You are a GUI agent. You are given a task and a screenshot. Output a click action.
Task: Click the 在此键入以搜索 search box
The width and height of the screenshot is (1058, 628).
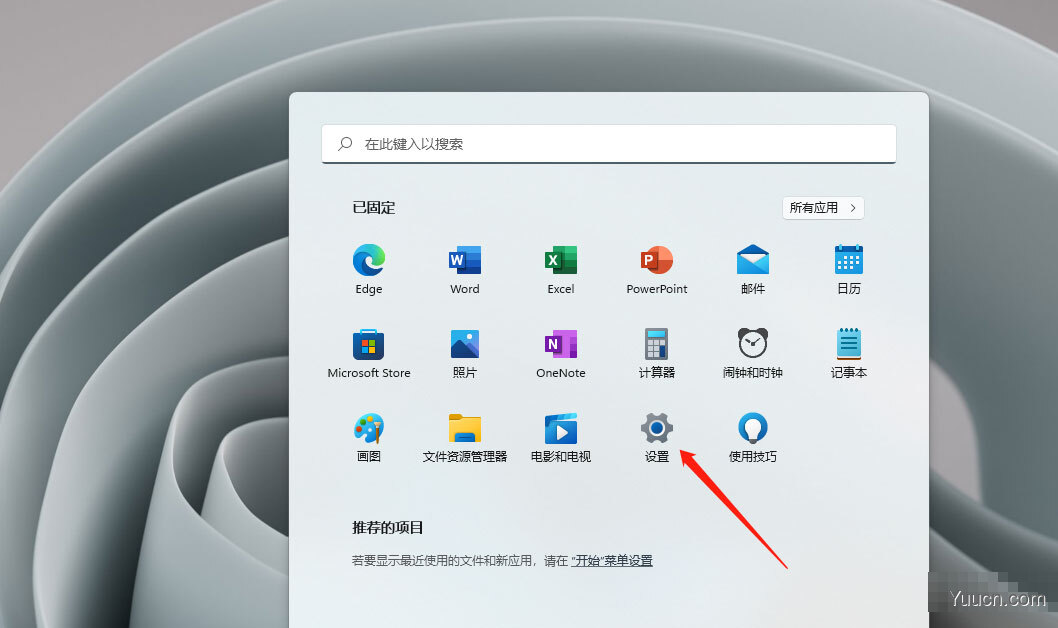(x=609, y=144)
